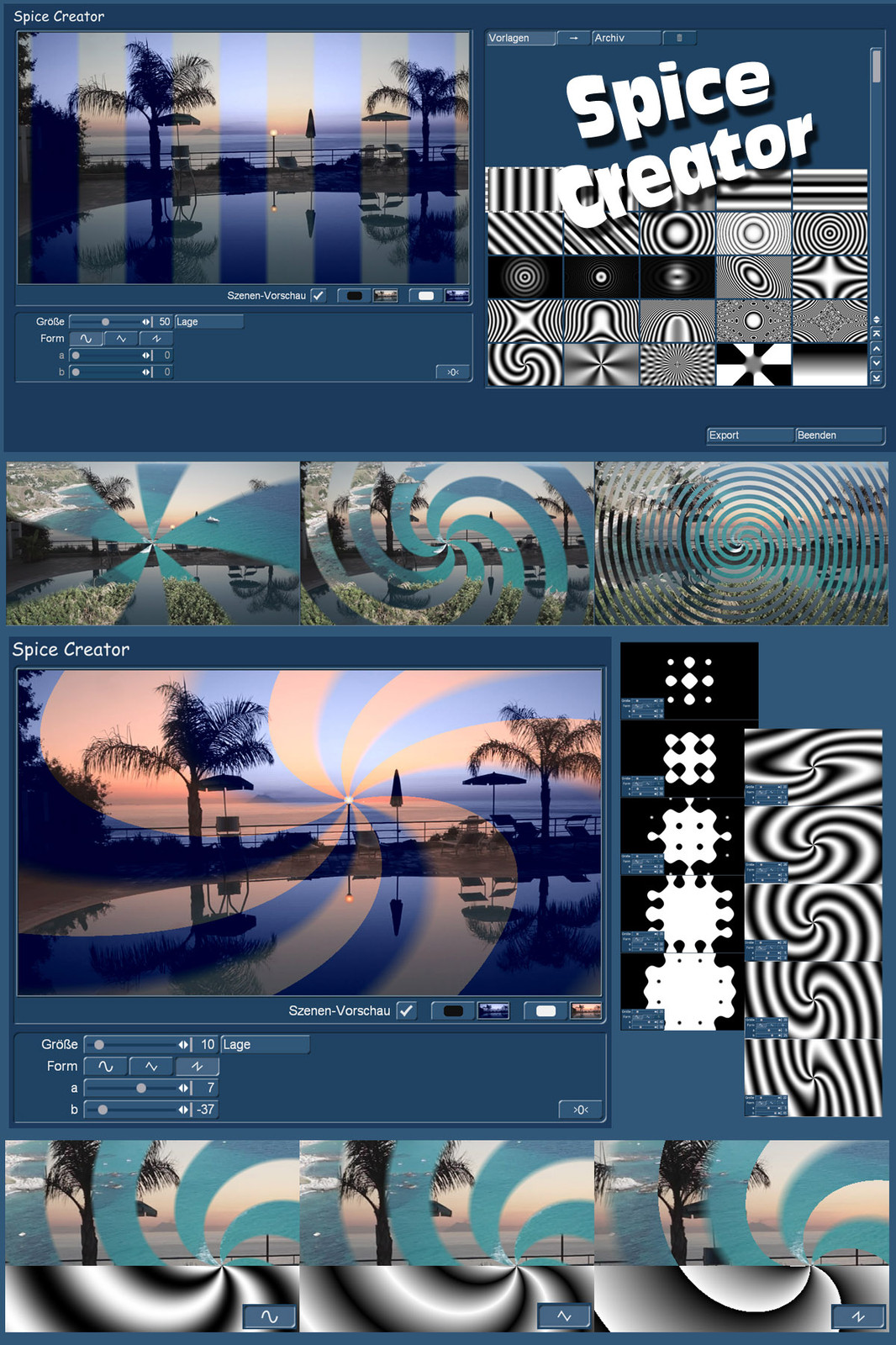
Task: Click stepper arrows of slider a showing 7
Action: click(x=184, y=1088)
